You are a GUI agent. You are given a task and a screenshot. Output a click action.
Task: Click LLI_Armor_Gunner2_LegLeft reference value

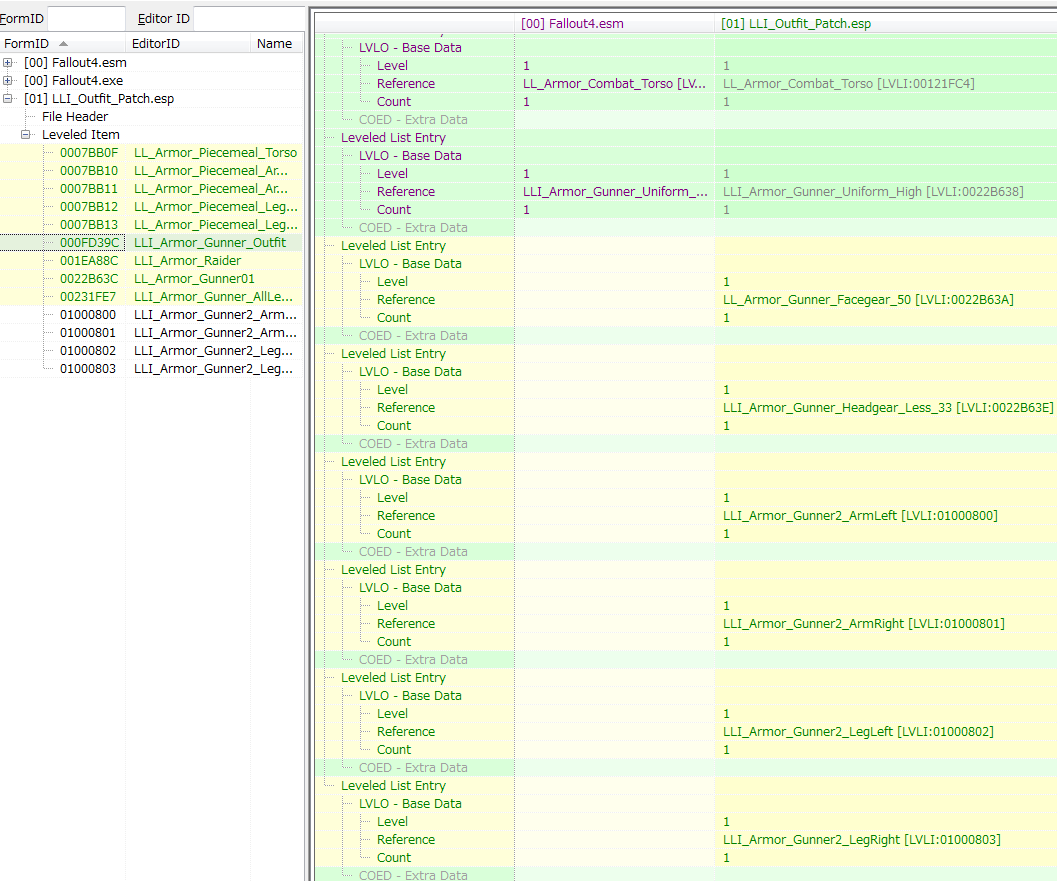tap(858, 731)
